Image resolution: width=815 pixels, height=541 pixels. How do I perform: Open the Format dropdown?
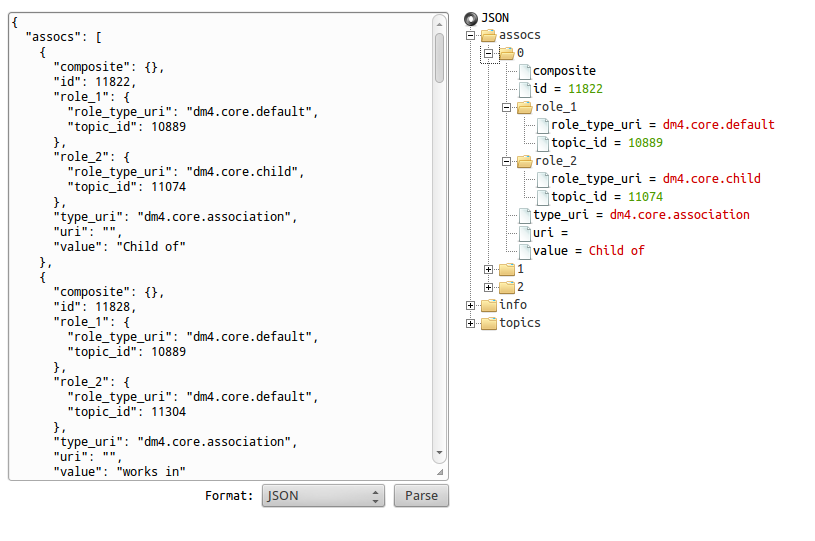pyautogui.click(x=323, y=496)
